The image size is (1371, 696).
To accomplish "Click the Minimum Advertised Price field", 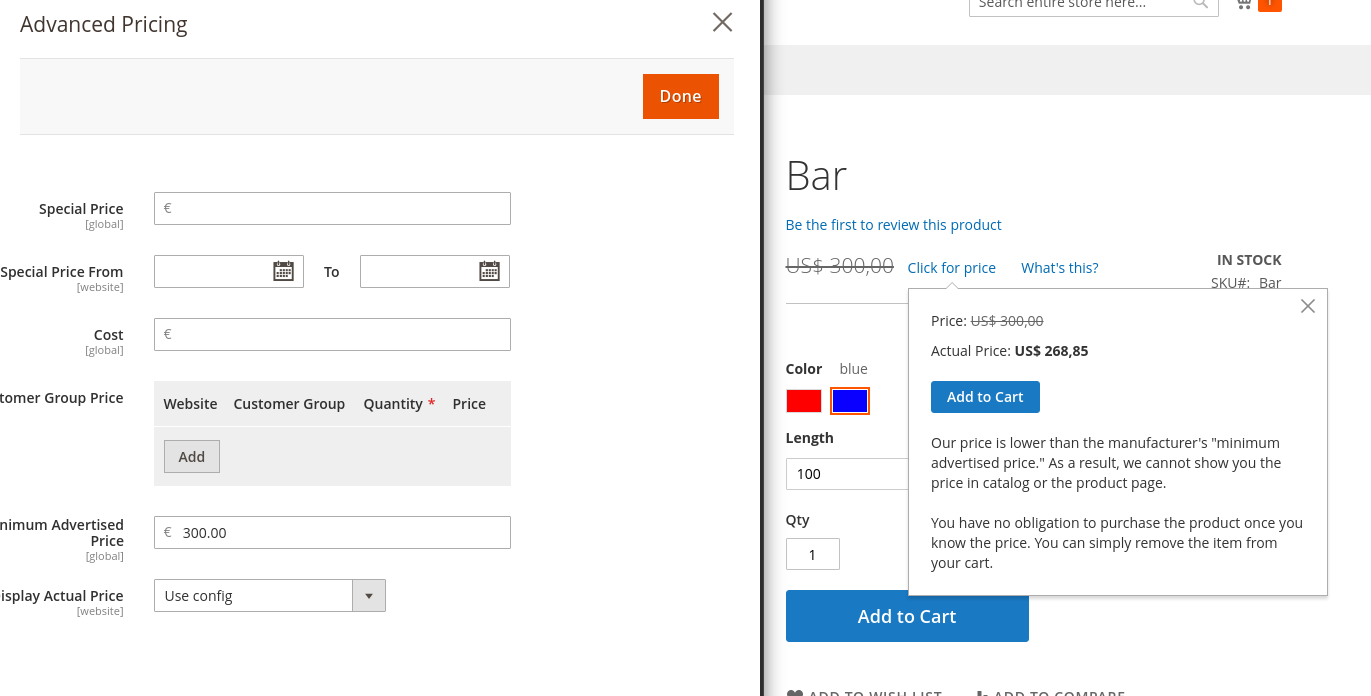I will tap(332, 532).
